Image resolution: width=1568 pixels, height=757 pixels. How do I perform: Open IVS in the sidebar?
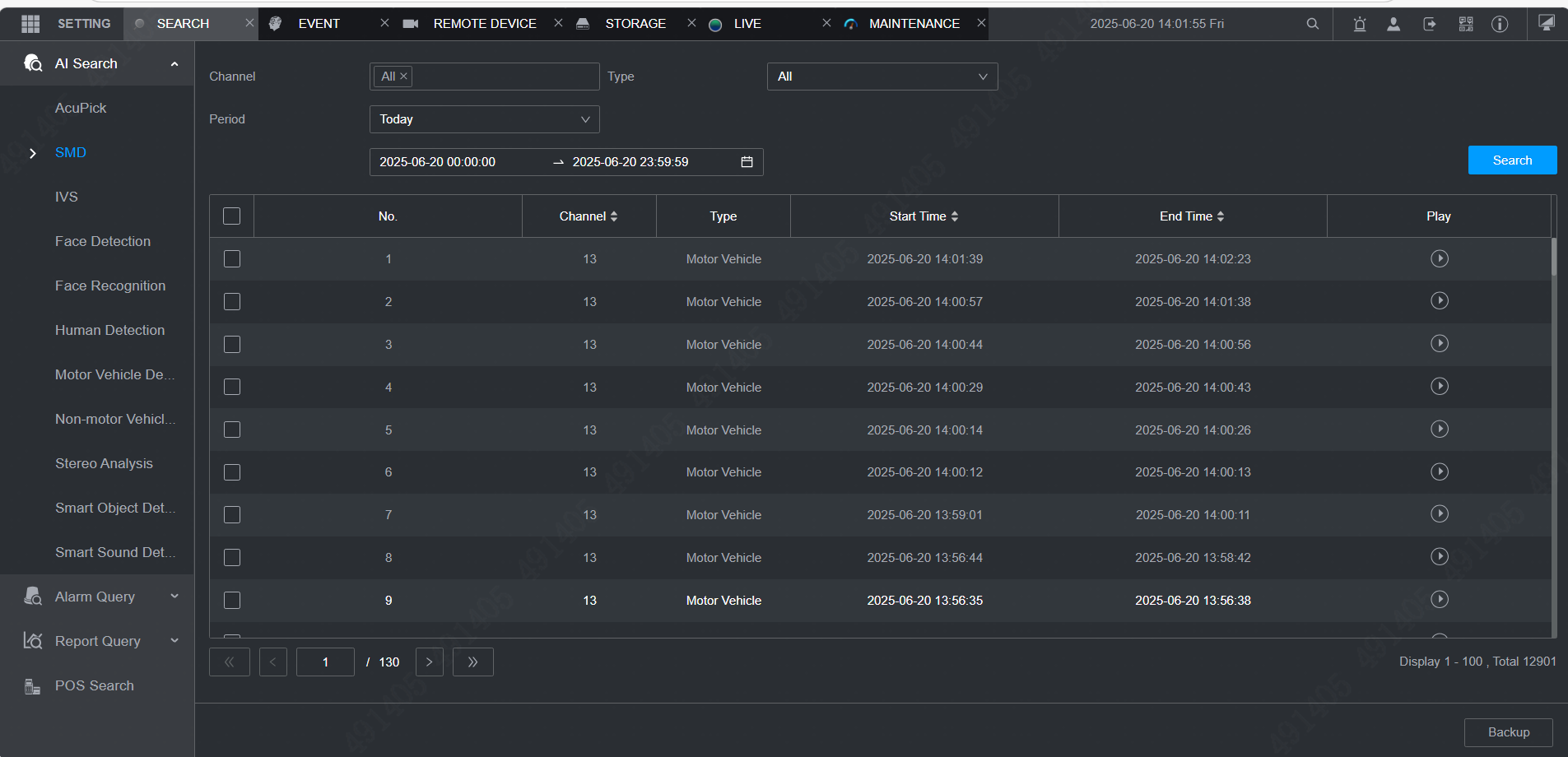tap(67, 197)
